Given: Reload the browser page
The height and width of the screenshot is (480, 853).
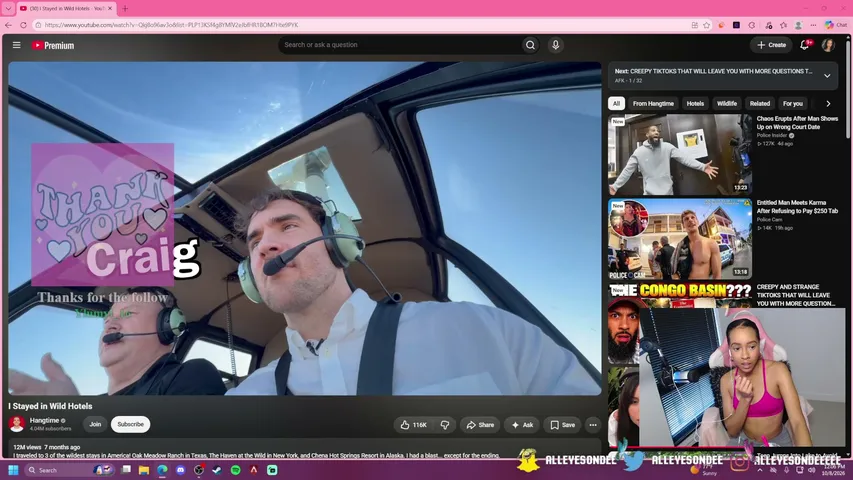Looking at the screenshot, I should [x=23, y=25].
